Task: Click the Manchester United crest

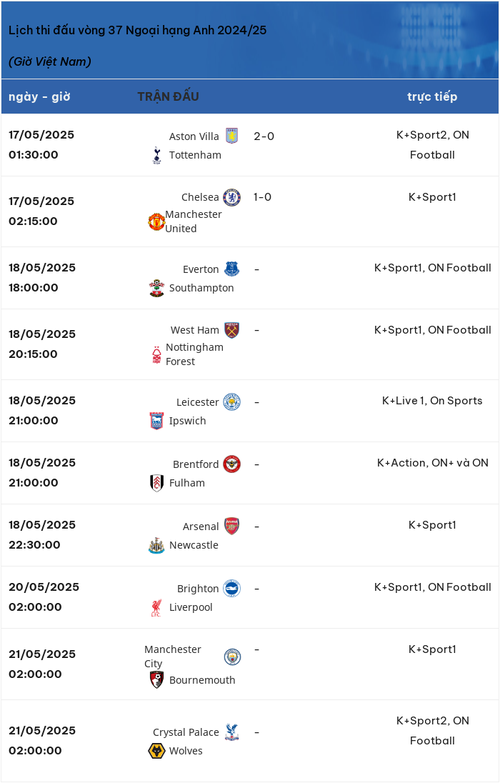Action: pos(156,222)
